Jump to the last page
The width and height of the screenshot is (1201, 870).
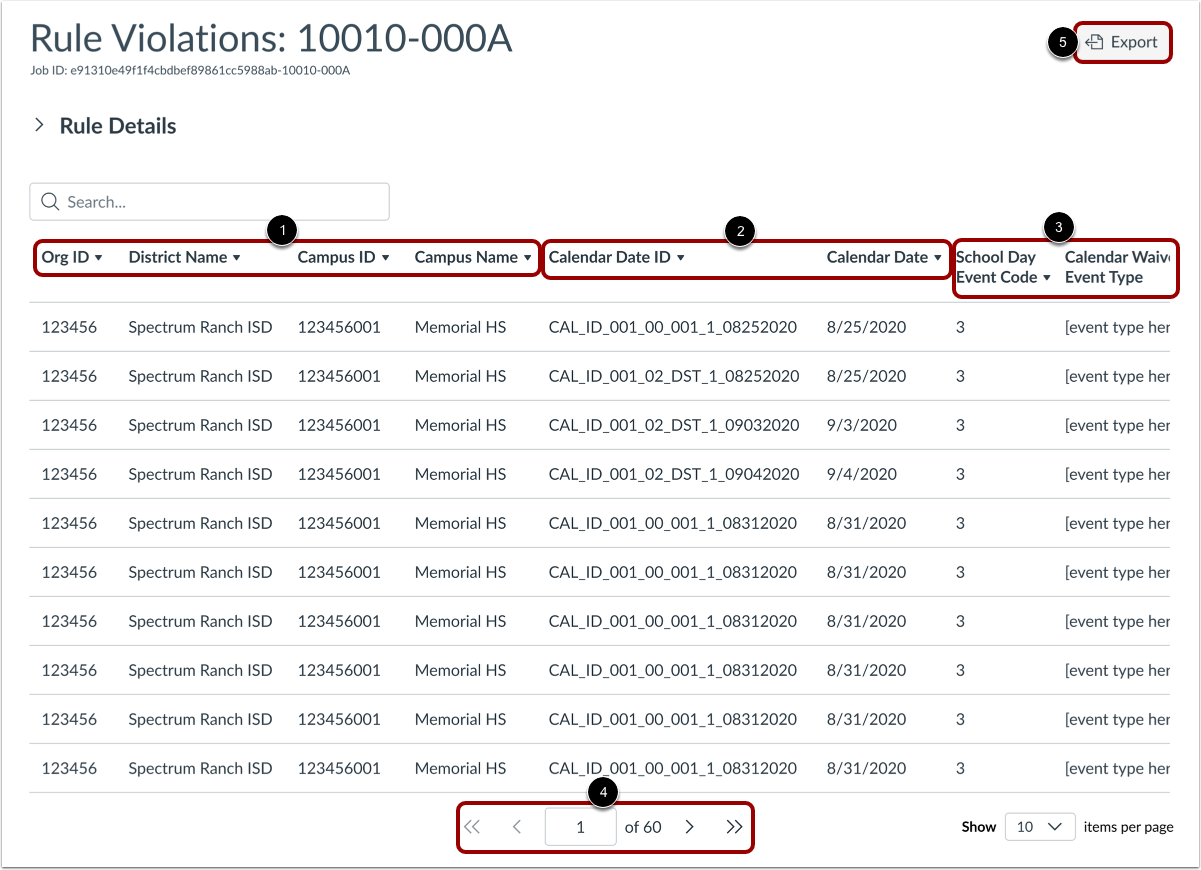(x=734, y=827)
